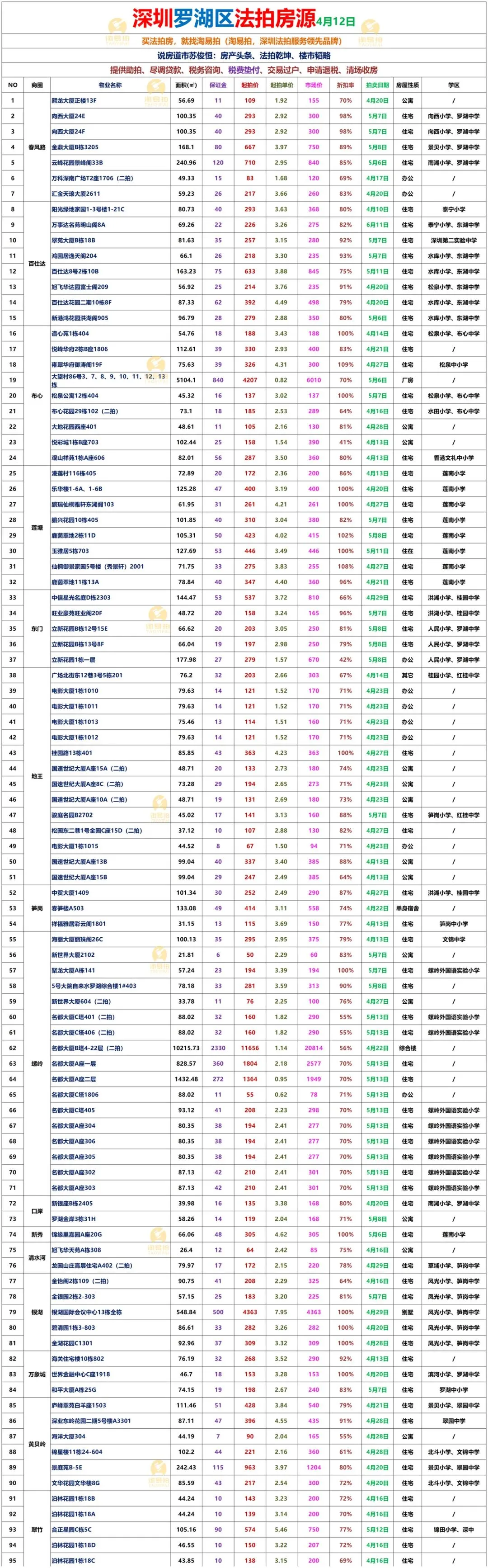Select property 名都大厦B塔4-22层（二拍）
The width and height of the screenshot is (488, 1568).
tap(87, 1048)
